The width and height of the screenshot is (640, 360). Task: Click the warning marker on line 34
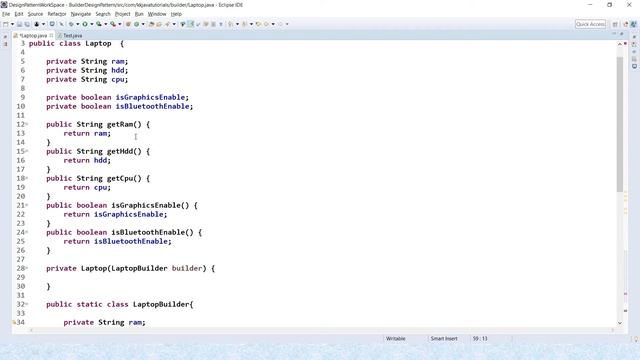(14, 322)
